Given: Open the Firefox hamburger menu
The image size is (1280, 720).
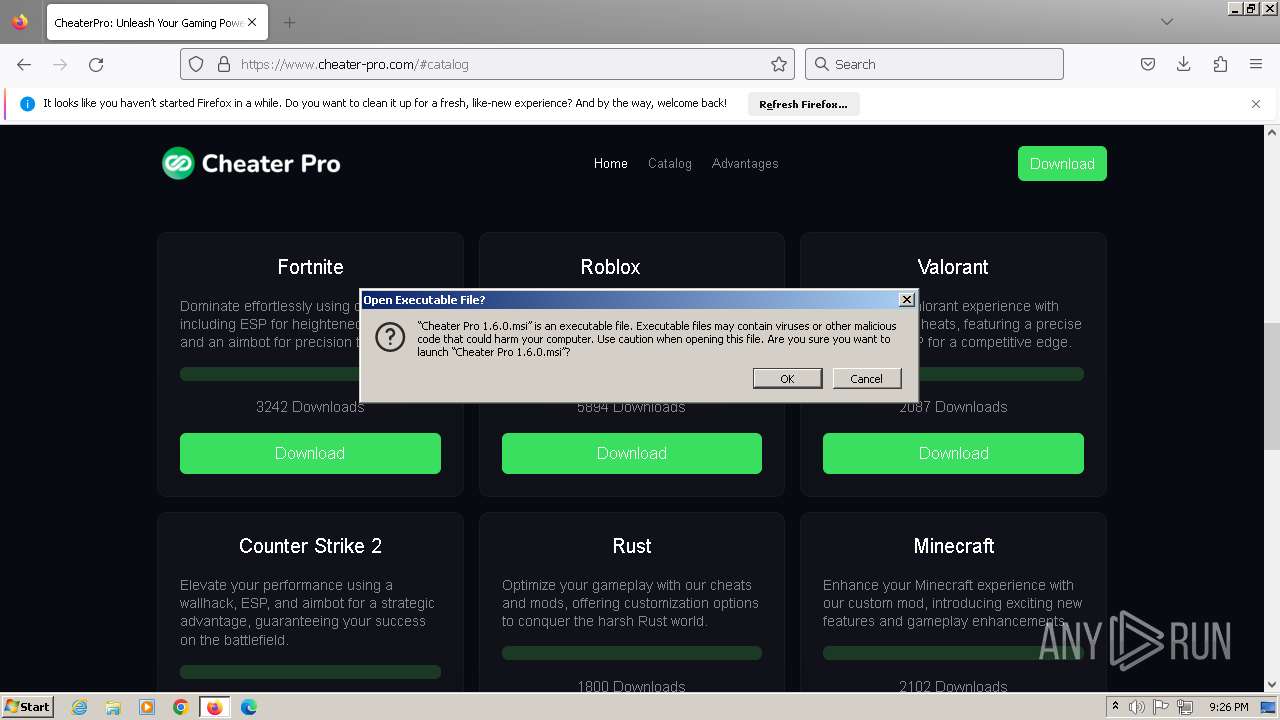Looking at the screenshot, I should [1256, 64].
